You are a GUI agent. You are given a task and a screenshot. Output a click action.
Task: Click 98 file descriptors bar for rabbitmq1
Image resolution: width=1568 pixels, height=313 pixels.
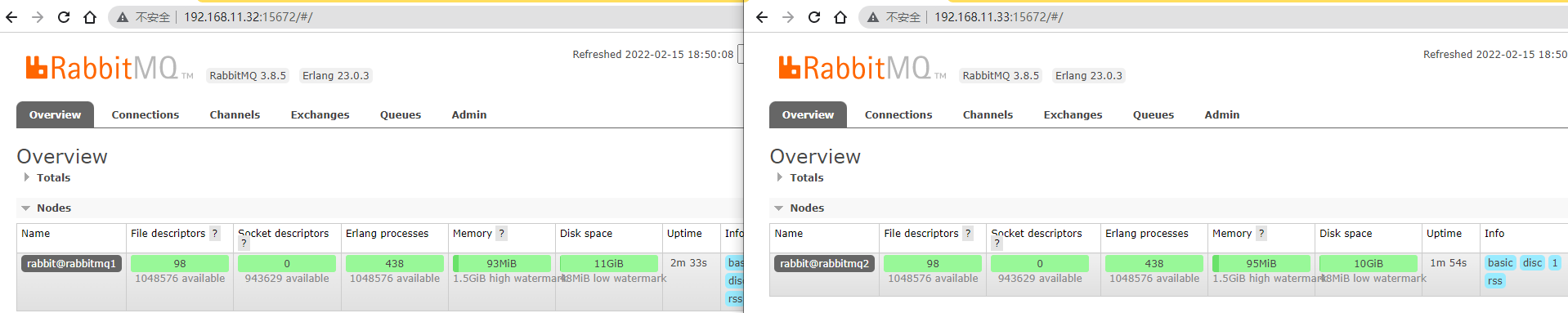point(179,263)
